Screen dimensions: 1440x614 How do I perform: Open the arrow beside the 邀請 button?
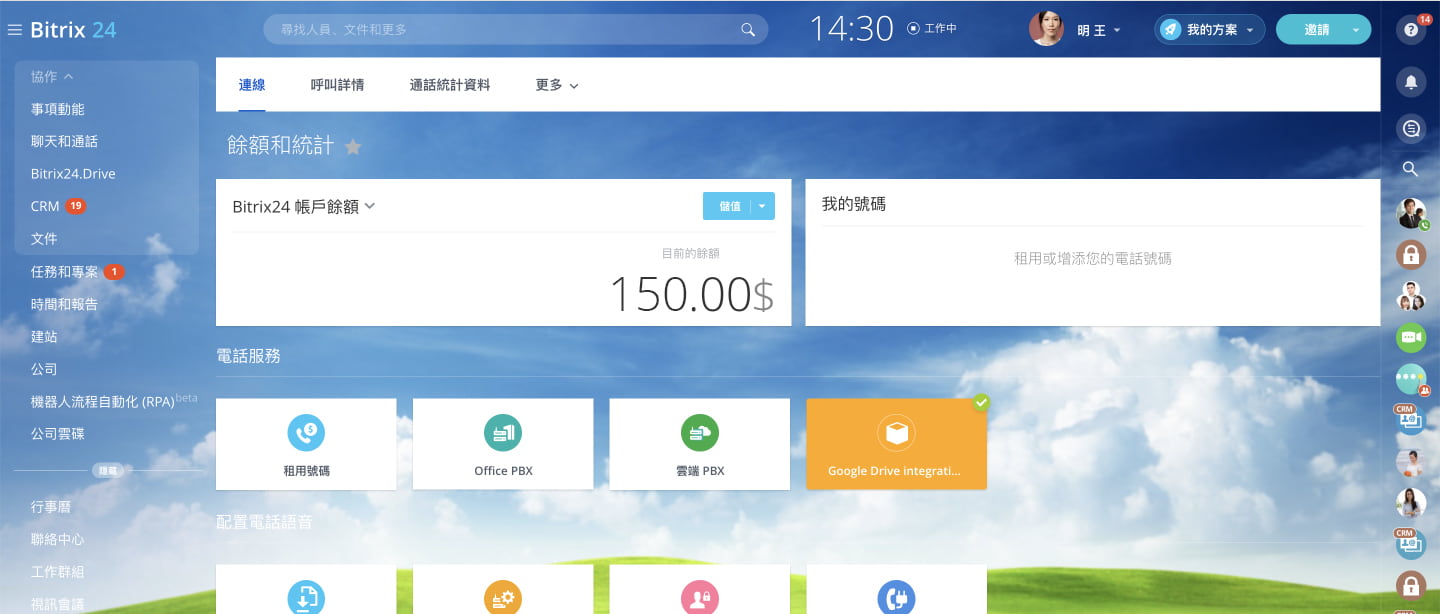pyautogui.click(x=1356, y=30)
